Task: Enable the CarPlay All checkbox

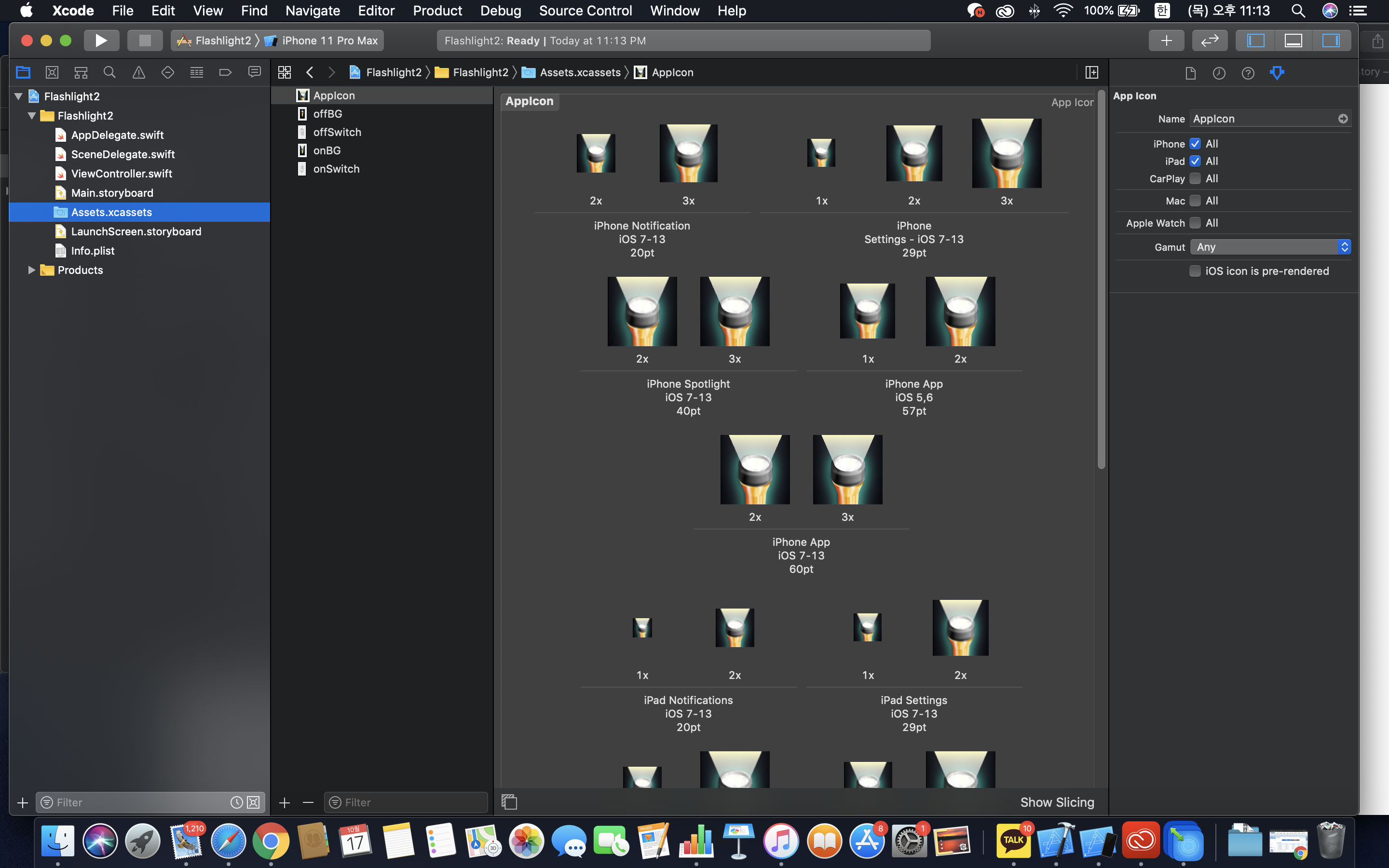Action: click(1195, 178)
